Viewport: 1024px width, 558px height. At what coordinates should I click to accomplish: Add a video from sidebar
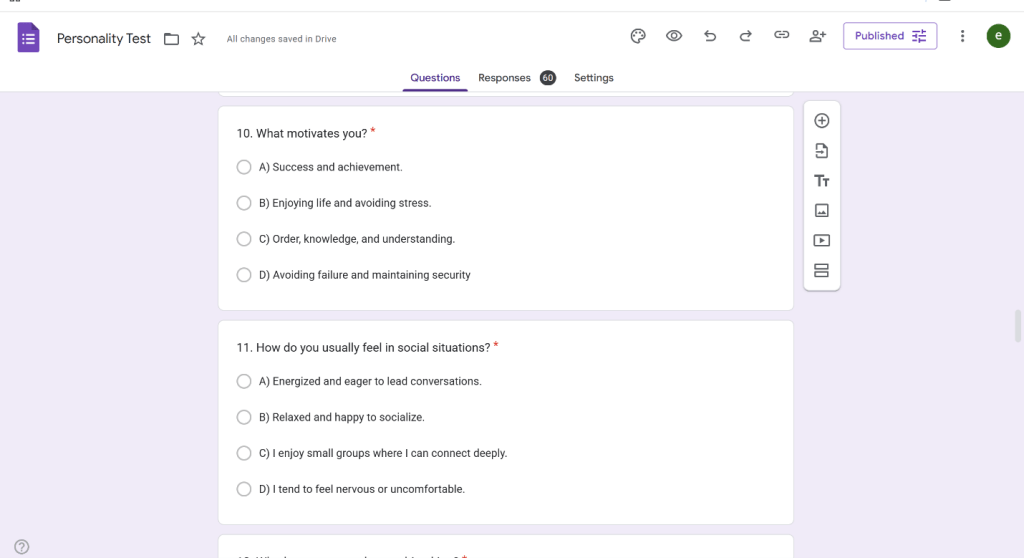(x=822, y=241)
